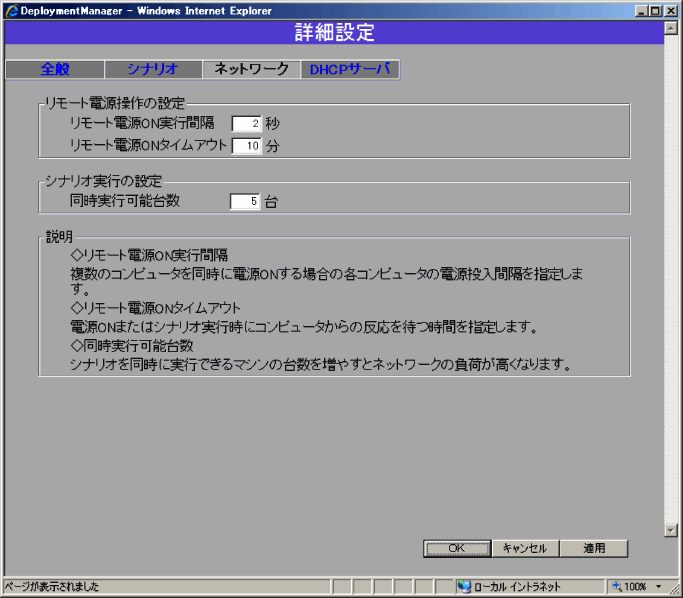Click the ◇同時実行可能台数 description heading
The height and width of the screenshot is (598, 683).
[x=132, y=346]
